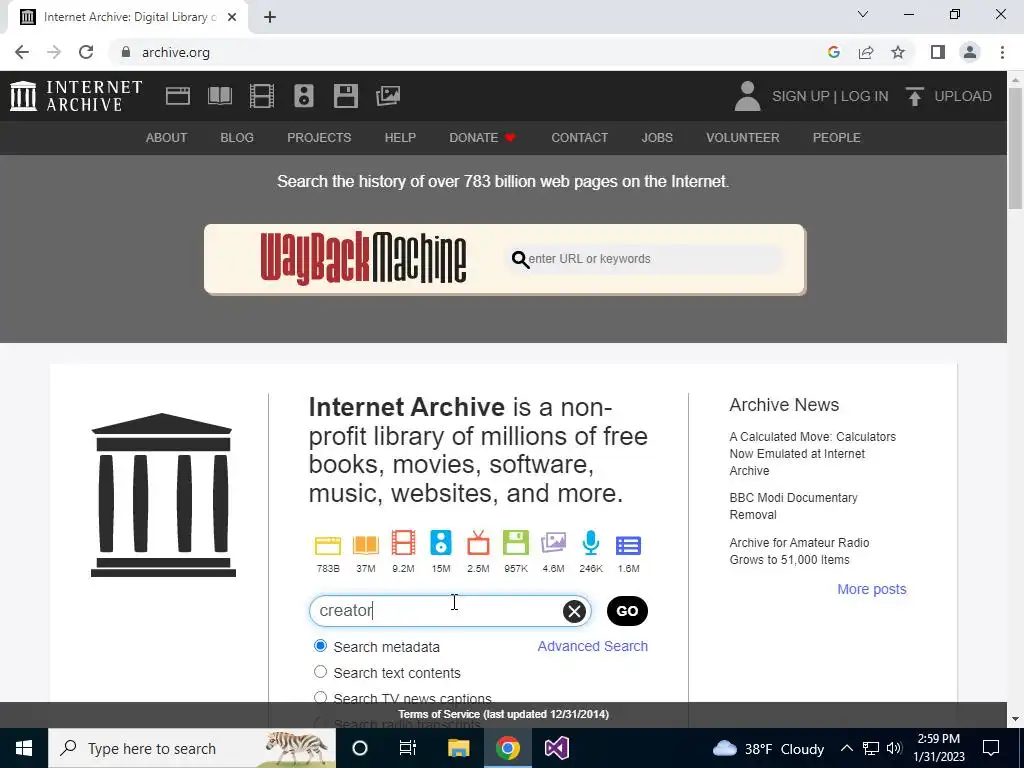The height and width of the screenshot is (768, 1024).
Task: Open the Web (Wayback) icon in top nav
Action: tap(178, 96)
